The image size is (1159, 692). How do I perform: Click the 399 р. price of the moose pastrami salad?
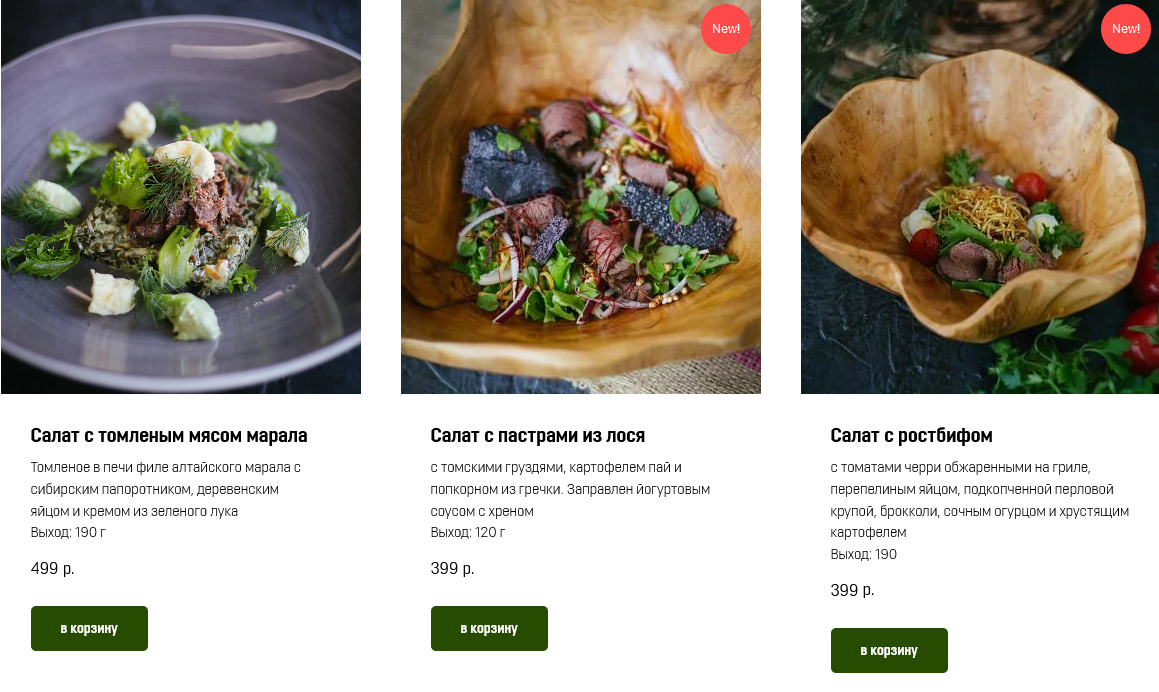click(x=453, y=569)
